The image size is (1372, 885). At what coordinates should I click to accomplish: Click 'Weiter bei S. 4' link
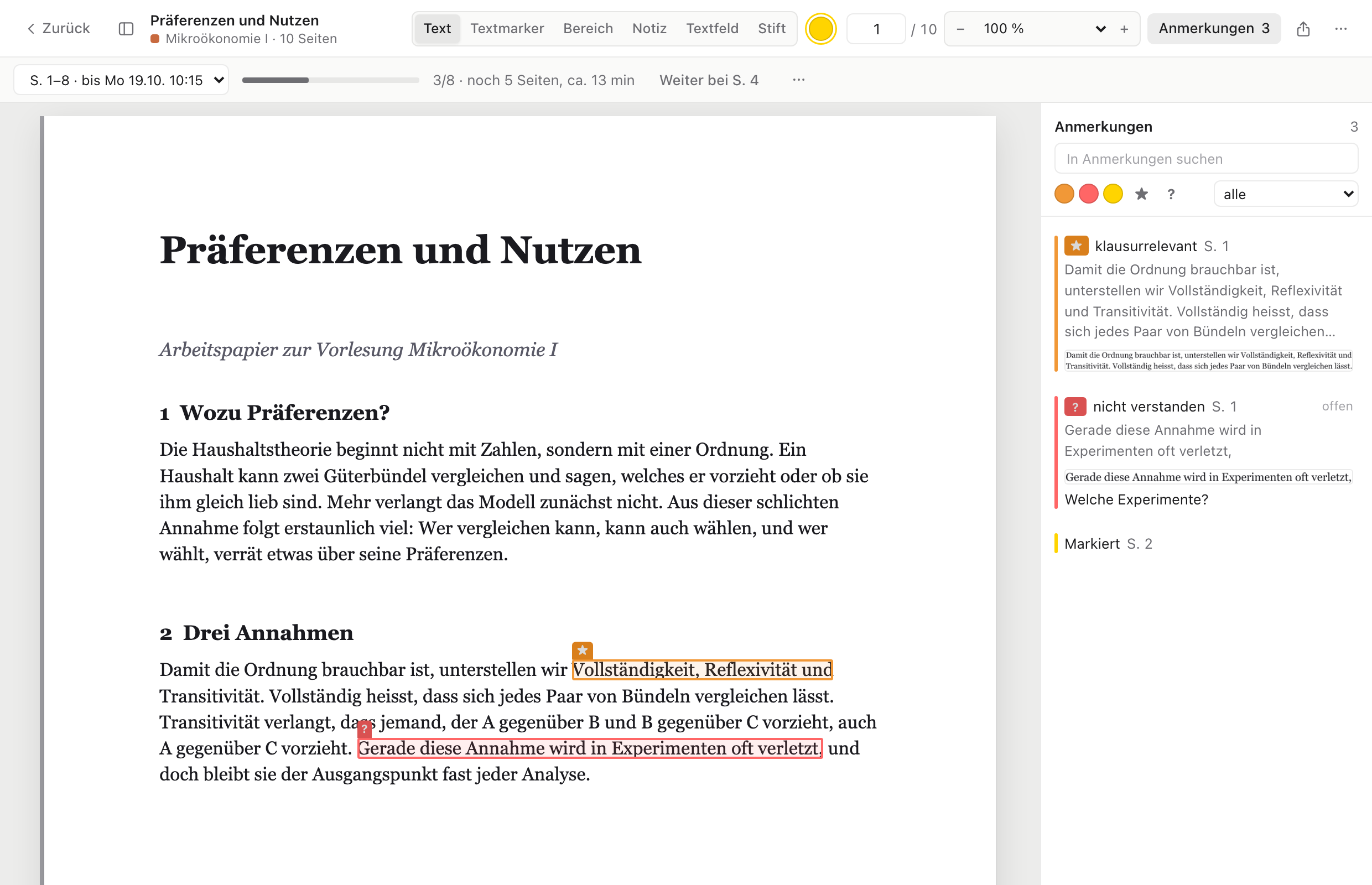tap(708, 80)
